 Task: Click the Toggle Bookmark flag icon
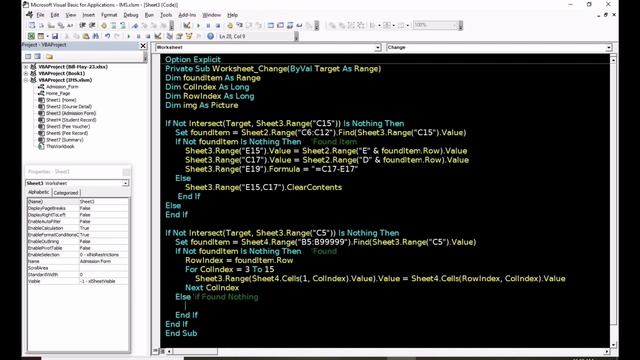[x=135, y=25]
